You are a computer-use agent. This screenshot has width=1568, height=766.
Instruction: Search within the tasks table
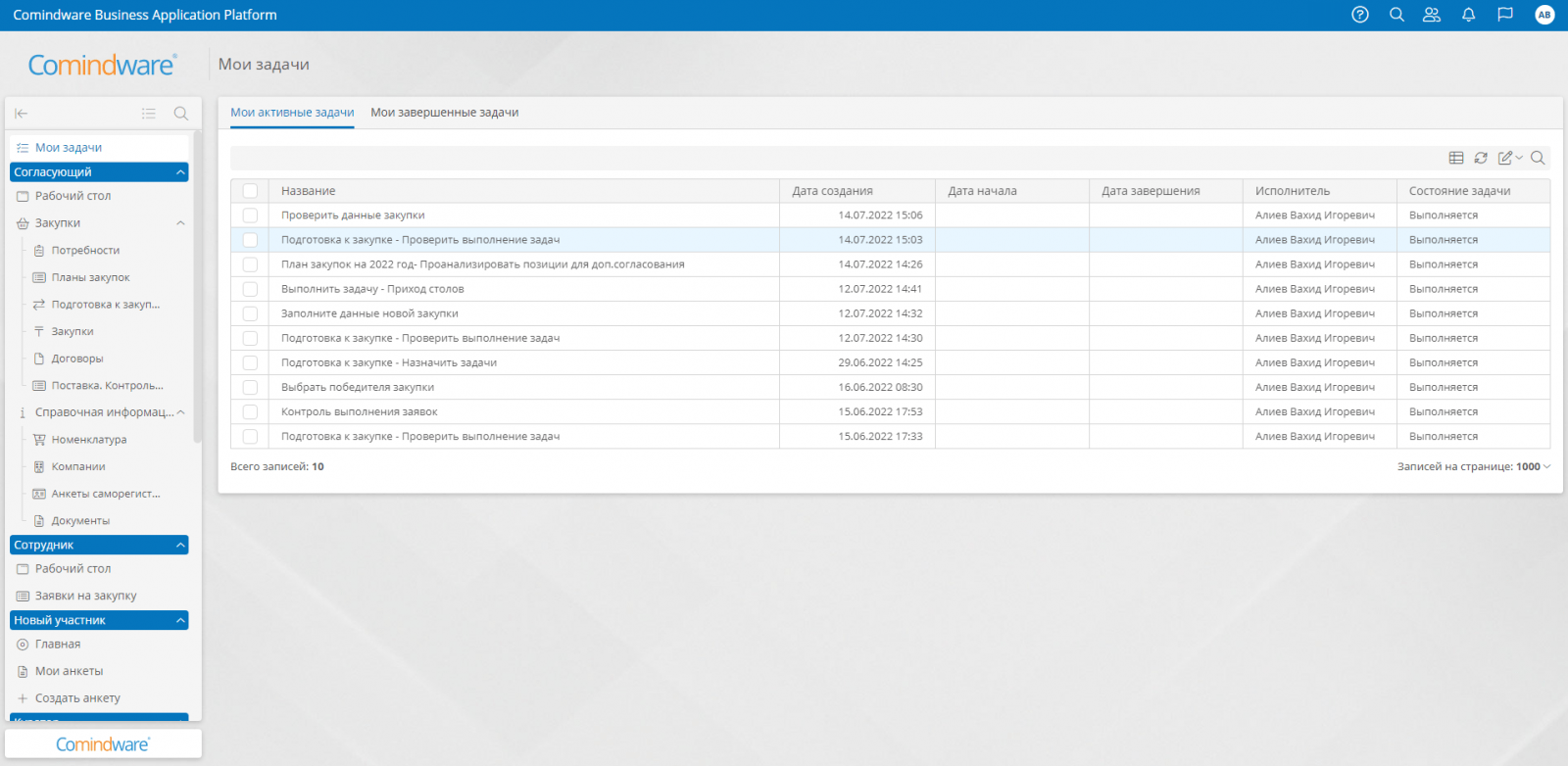(x=1538, y=158)
